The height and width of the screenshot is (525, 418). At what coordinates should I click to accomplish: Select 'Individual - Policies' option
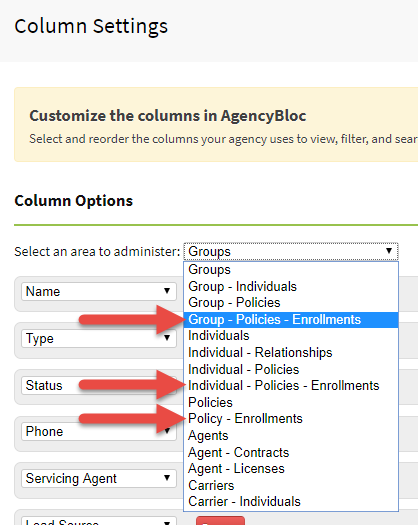click(x=291, y=369)
